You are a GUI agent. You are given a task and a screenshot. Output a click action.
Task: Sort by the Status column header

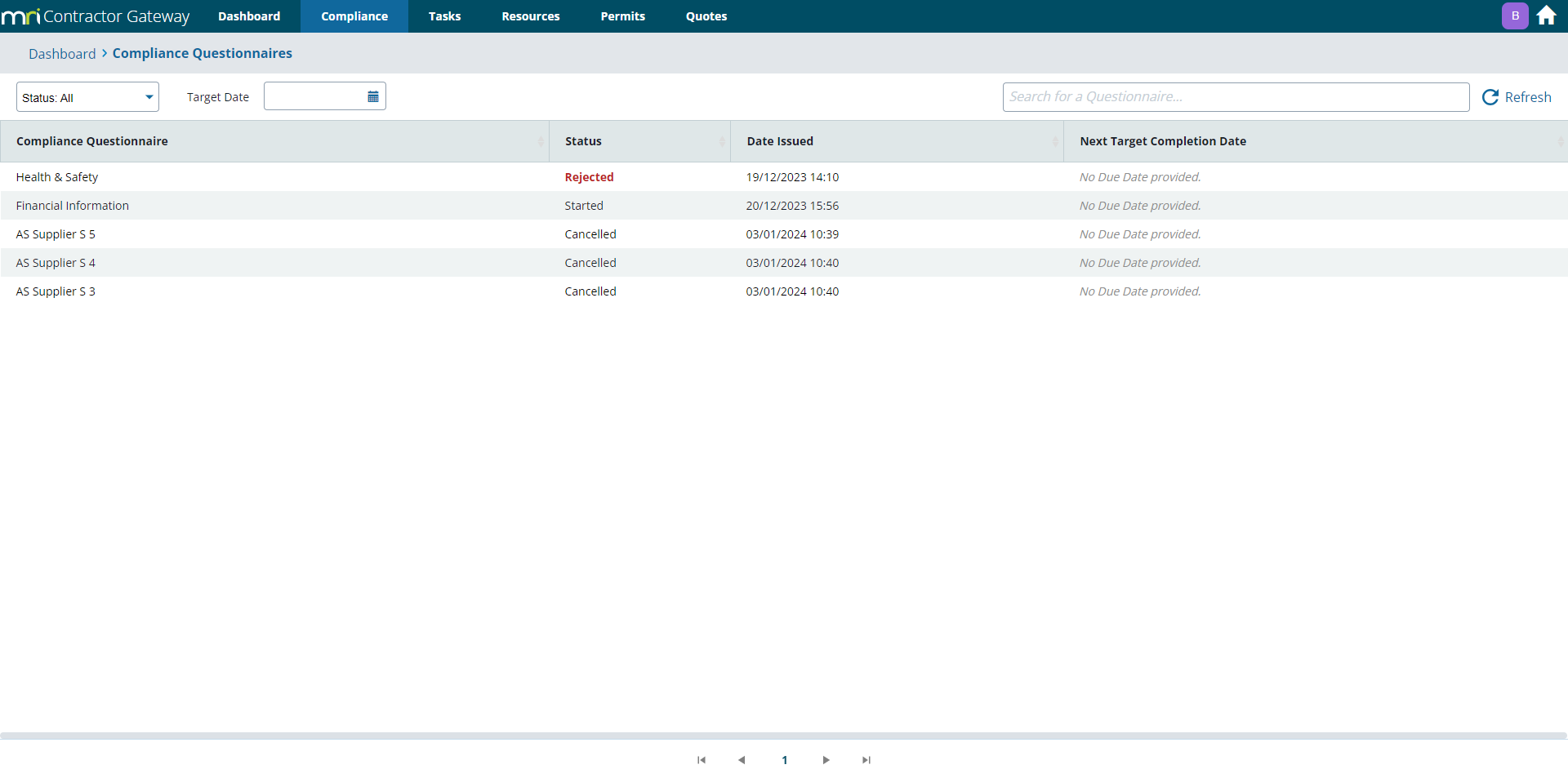click(x=583, y=141)
